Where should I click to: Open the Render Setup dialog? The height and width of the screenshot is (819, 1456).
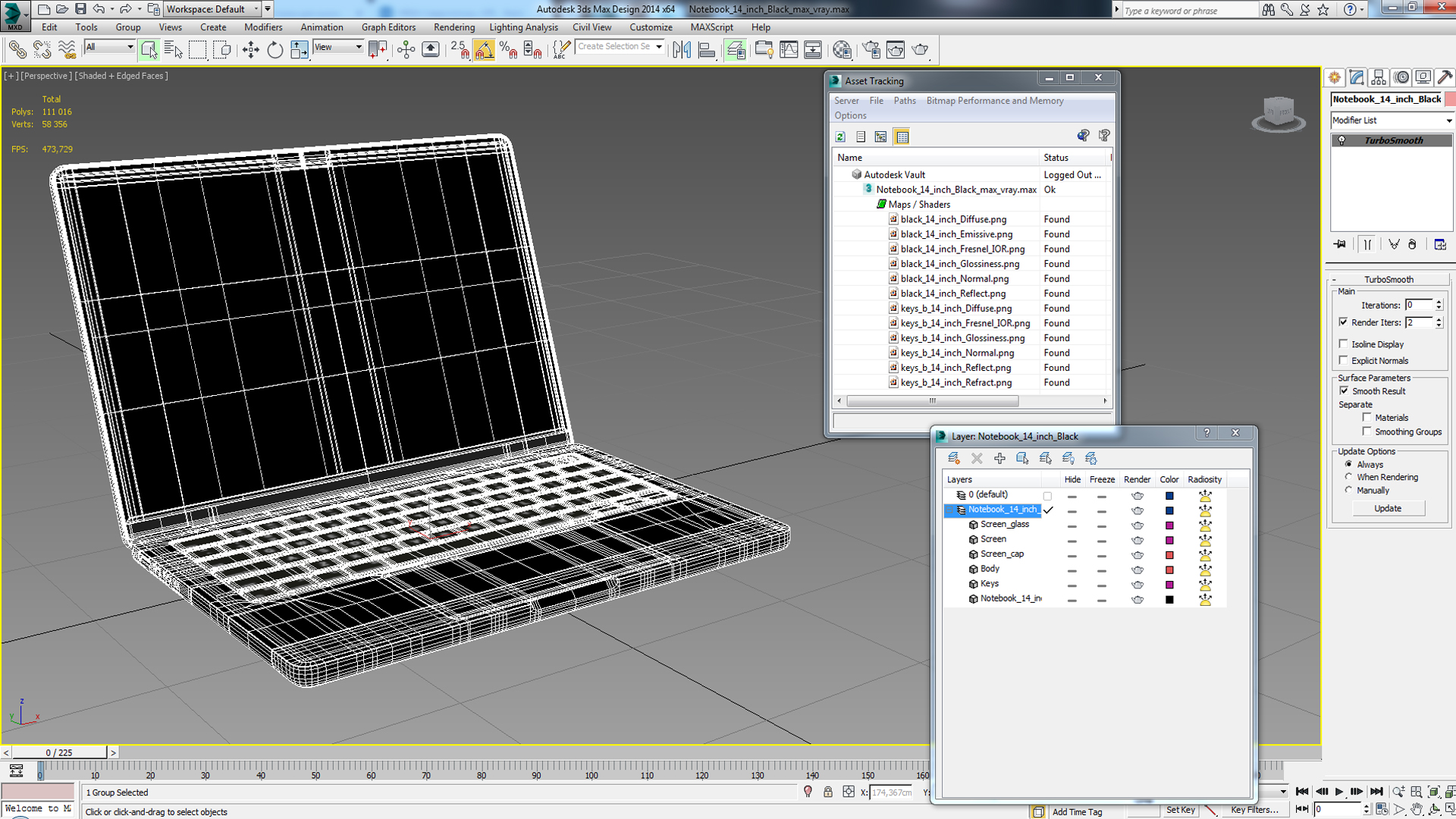point(871,50)
